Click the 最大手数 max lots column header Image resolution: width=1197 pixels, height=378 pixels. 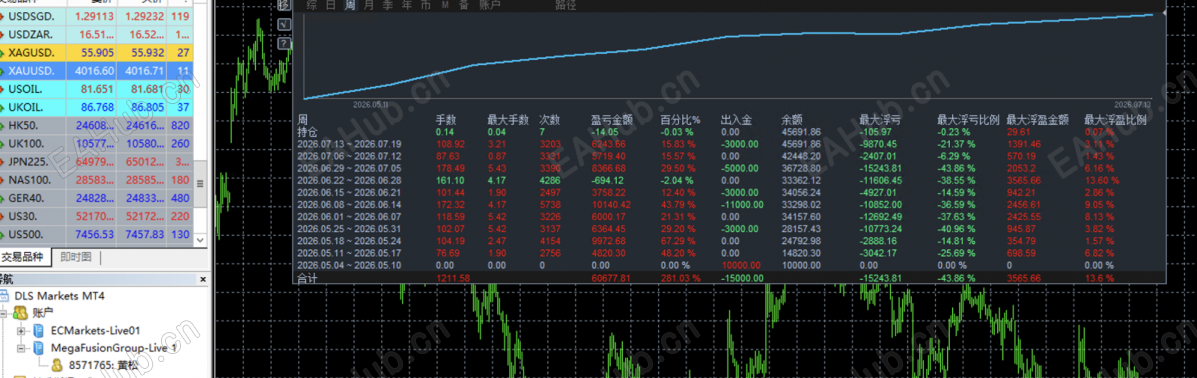pos(507,120)
